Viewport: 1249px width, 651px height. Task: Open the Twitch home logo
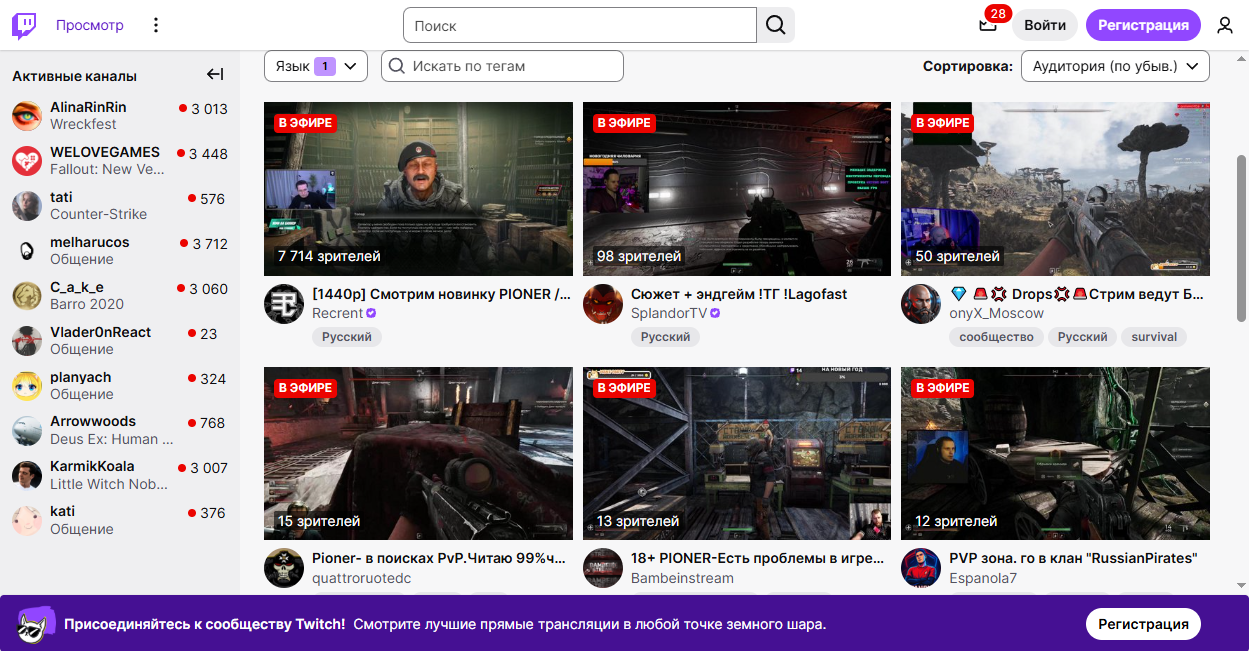click(24, 25)
